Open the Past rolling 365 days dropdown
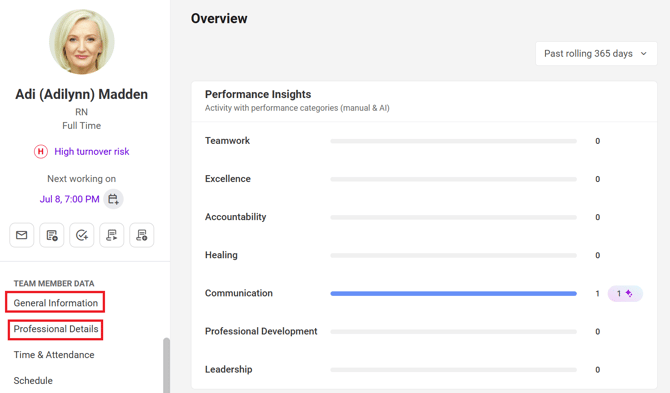670x393 pixels. point(596,53)
